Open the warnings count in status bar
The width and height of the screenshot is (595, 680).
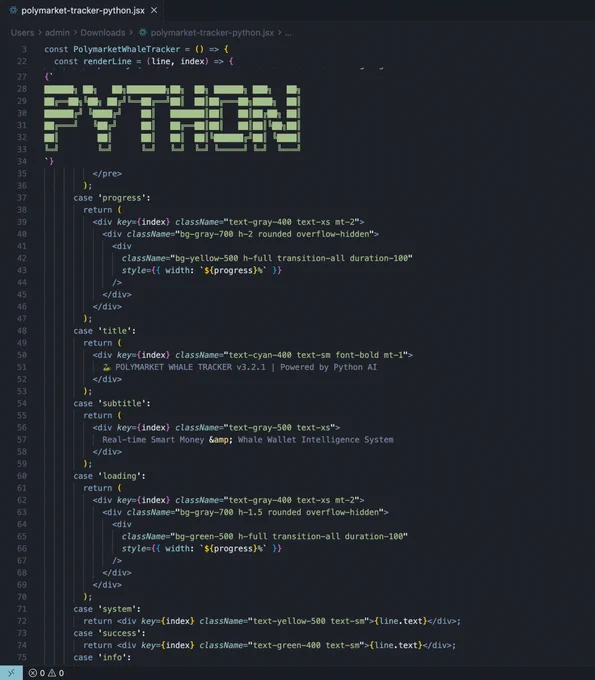[x=56, y=673]
